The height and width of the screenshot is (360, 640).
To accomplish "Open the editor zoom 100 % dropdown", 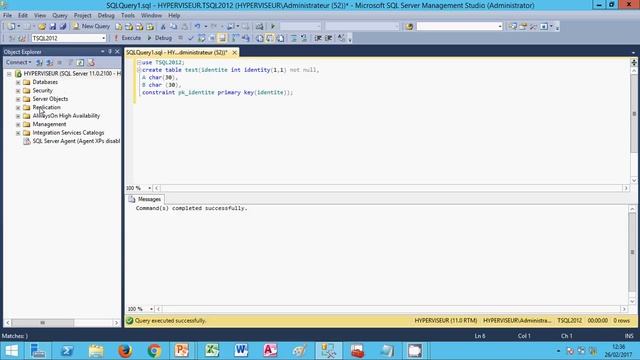I will tap(149, 188).
